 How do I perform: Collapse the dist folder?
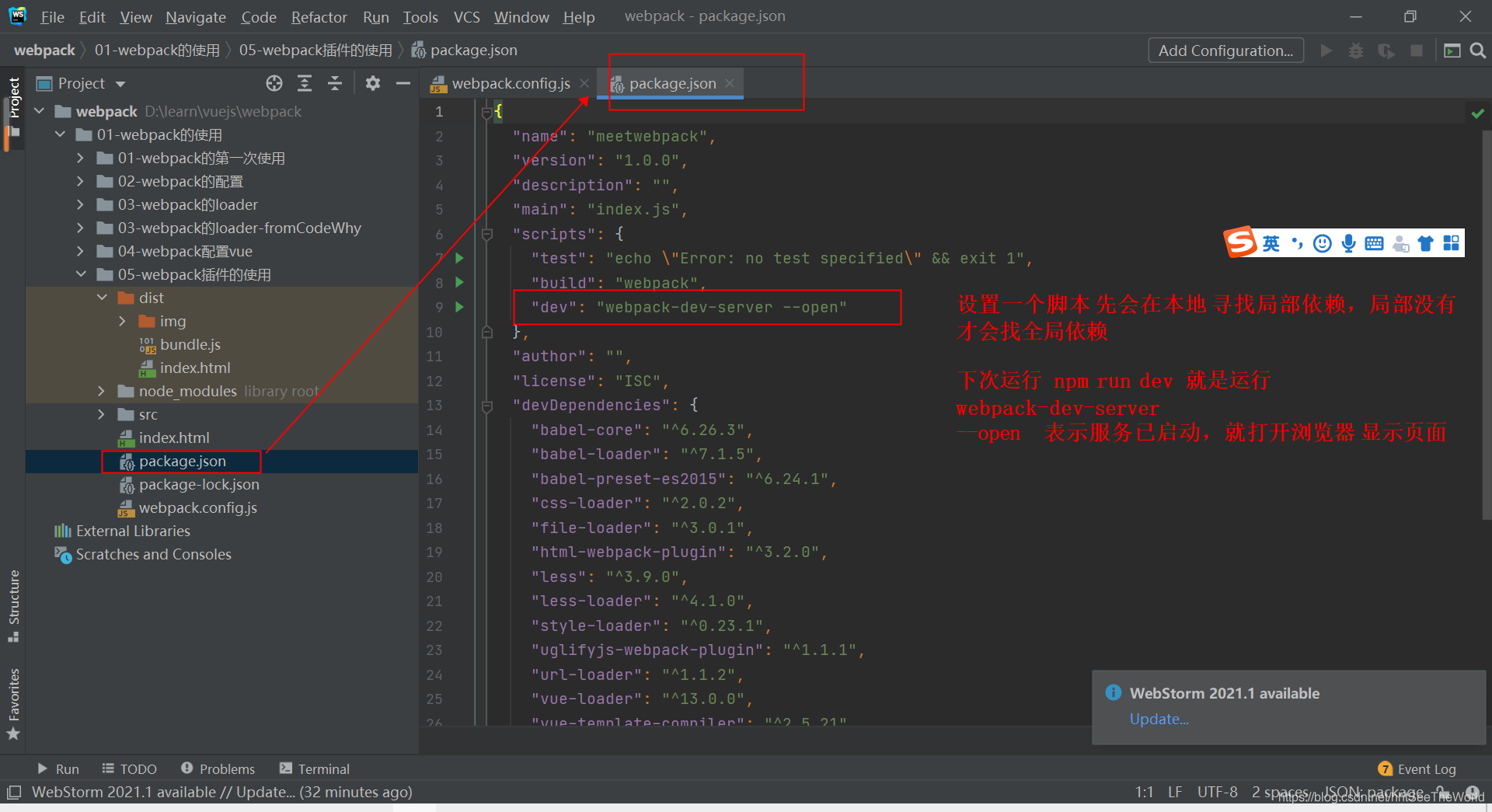(x=102, y=298)
